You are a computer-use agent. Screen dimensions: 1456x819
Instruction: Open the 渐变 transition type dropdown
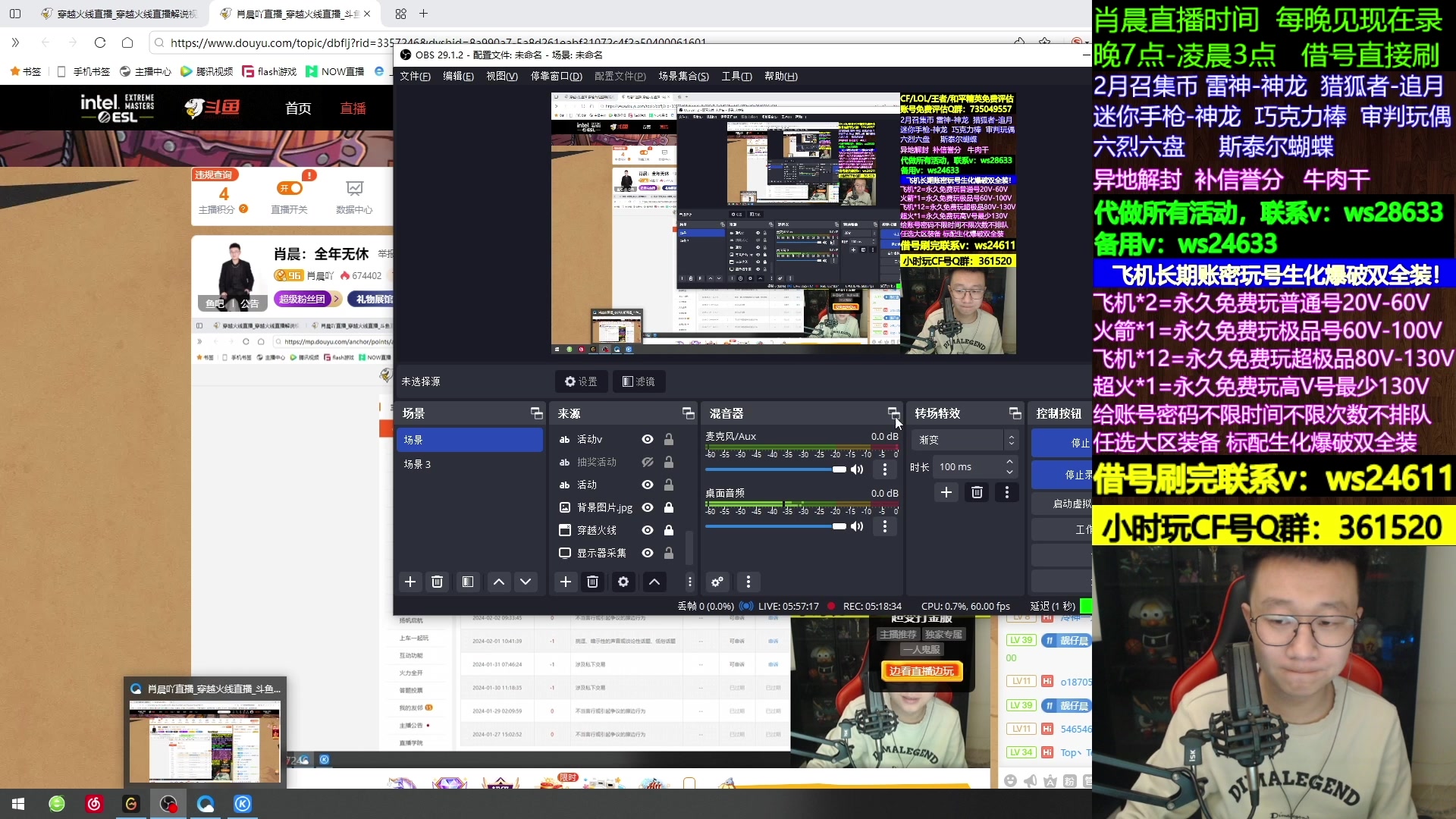(x=965, y=440)
